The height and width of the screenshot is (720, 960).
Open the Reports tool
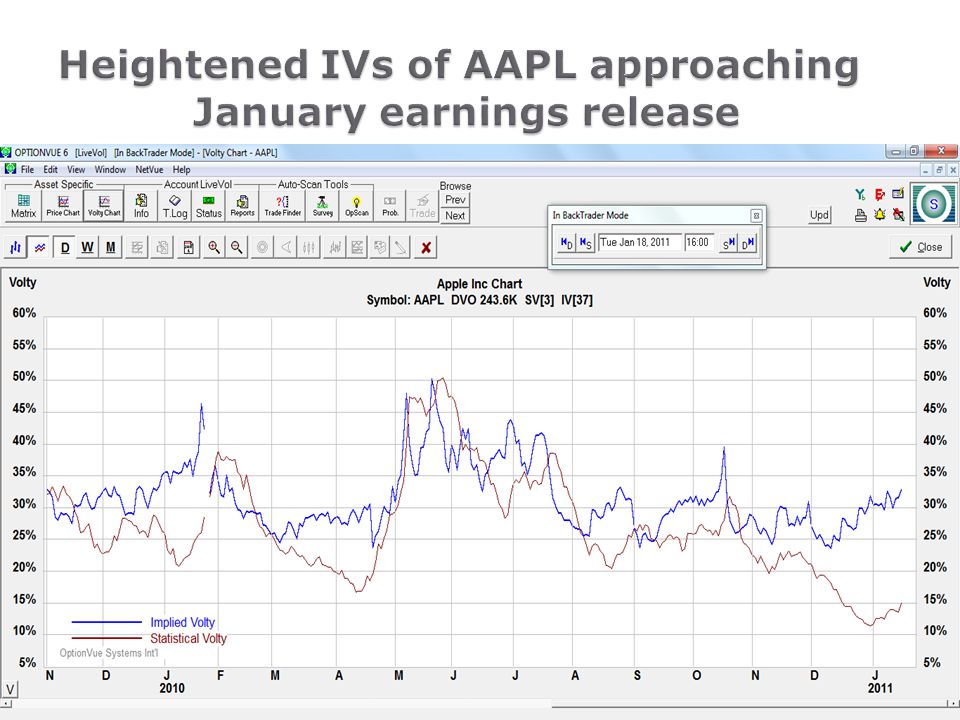coord(242,206)
